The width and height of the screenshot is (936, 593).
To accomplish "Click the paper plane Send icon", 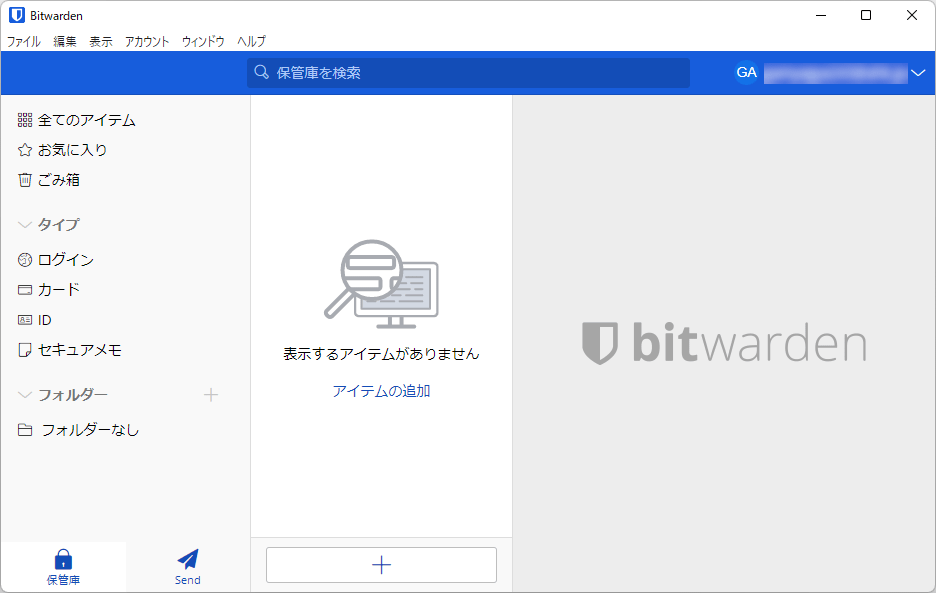I will point(188,560).
